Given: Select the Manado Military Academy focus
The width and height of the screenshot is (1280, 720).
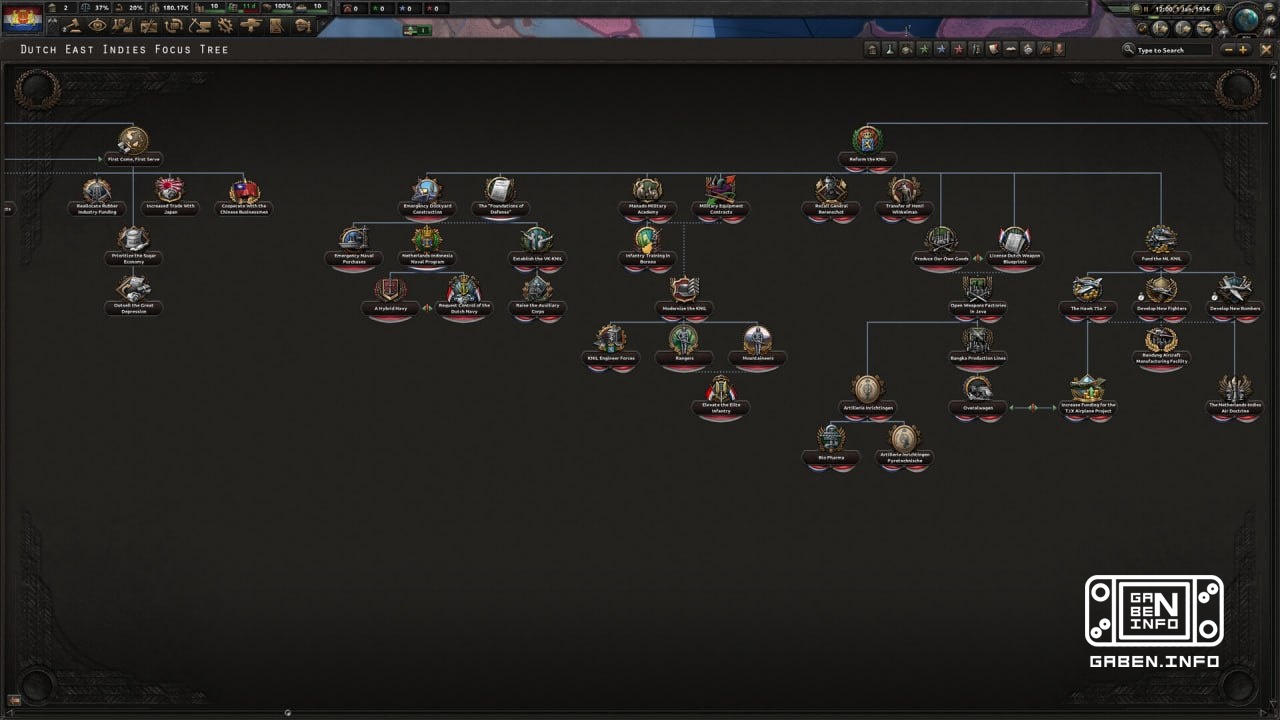Looking at the screenshot, I should tap(647, 197).
